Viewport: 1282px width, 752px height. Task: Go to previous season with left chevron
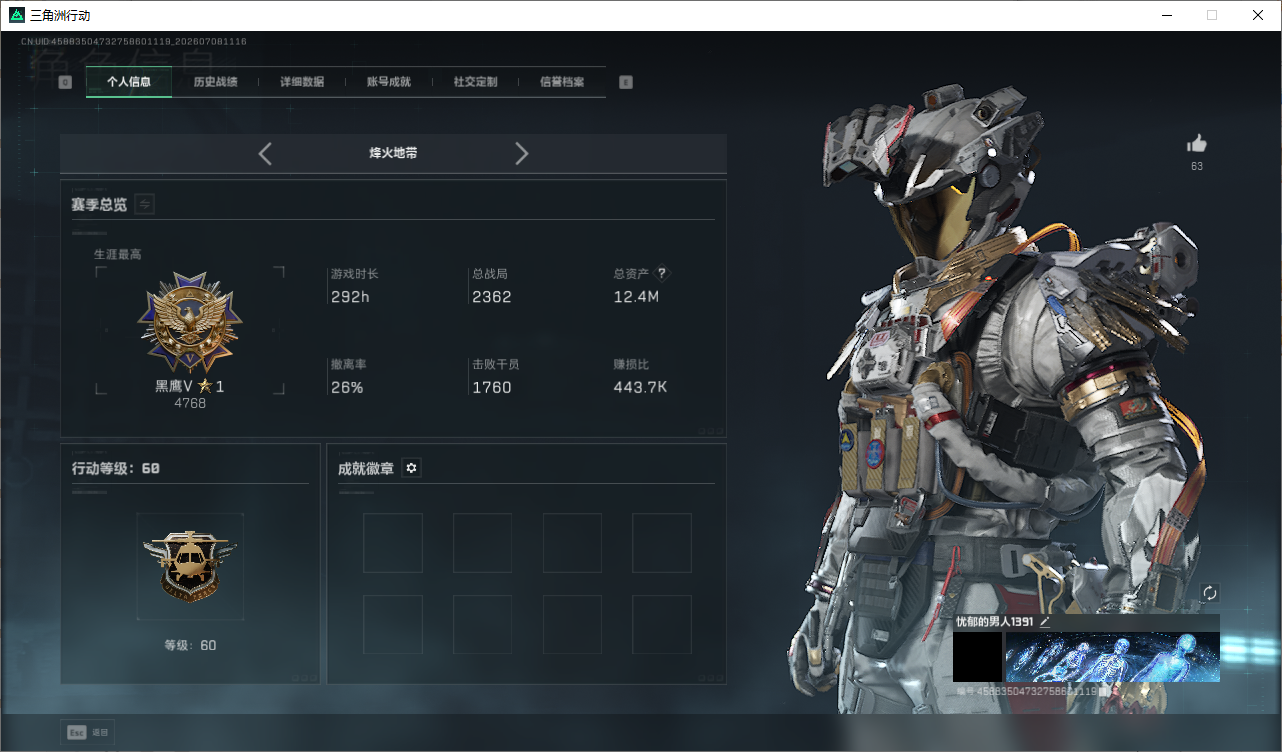click(x=265, y=153)
